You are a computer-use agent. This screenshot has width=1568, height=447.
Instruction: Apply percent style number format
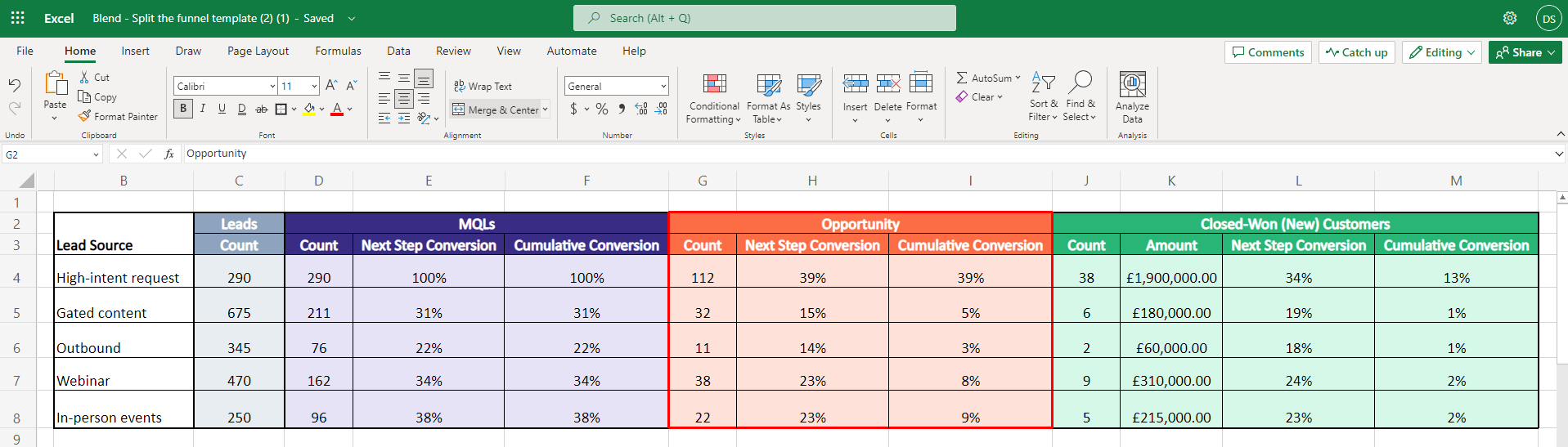click(x=602, y=109)
